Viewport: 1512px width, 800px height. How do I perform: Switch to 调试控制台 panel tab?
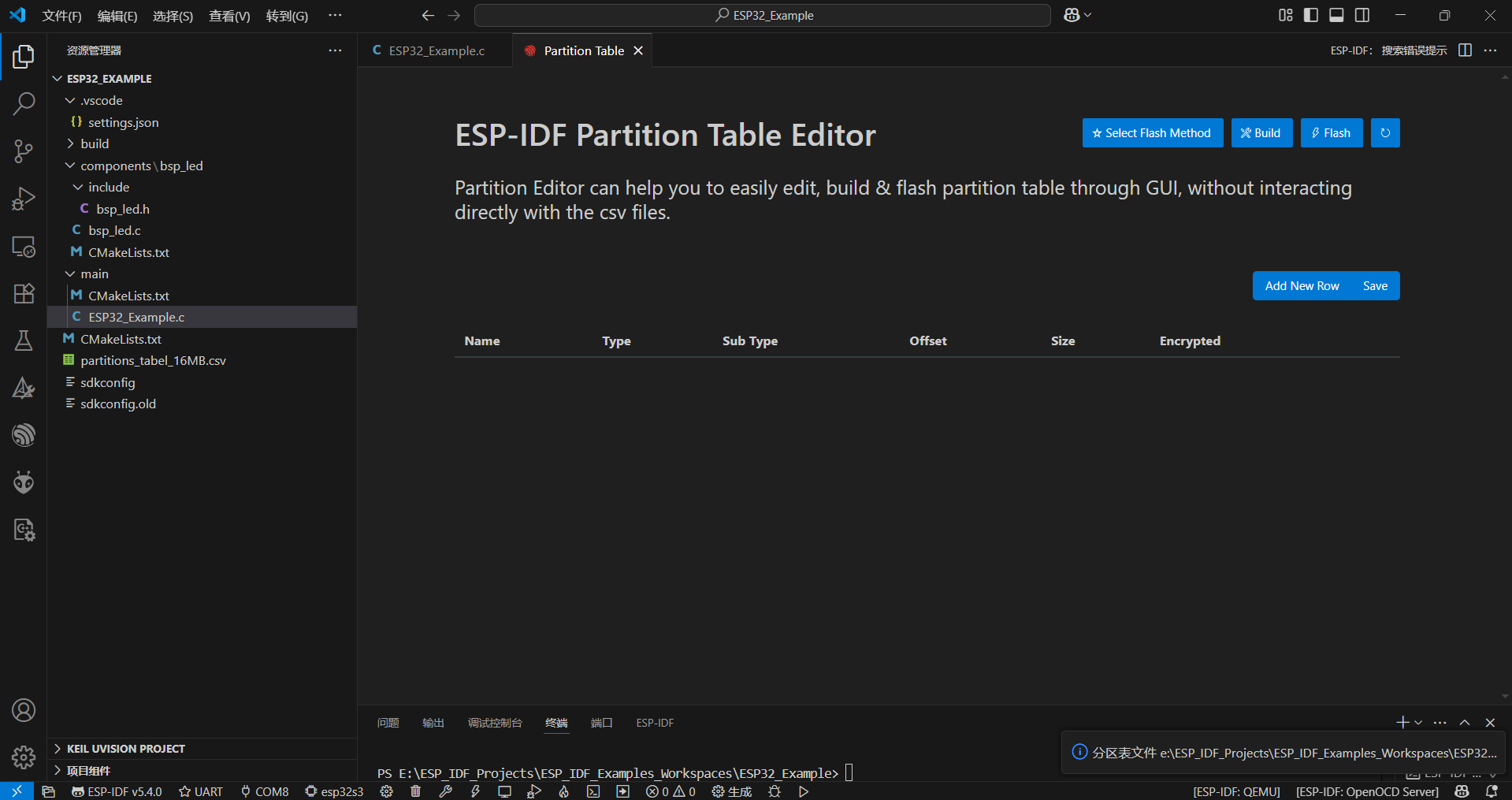click(x=495, y=723)
